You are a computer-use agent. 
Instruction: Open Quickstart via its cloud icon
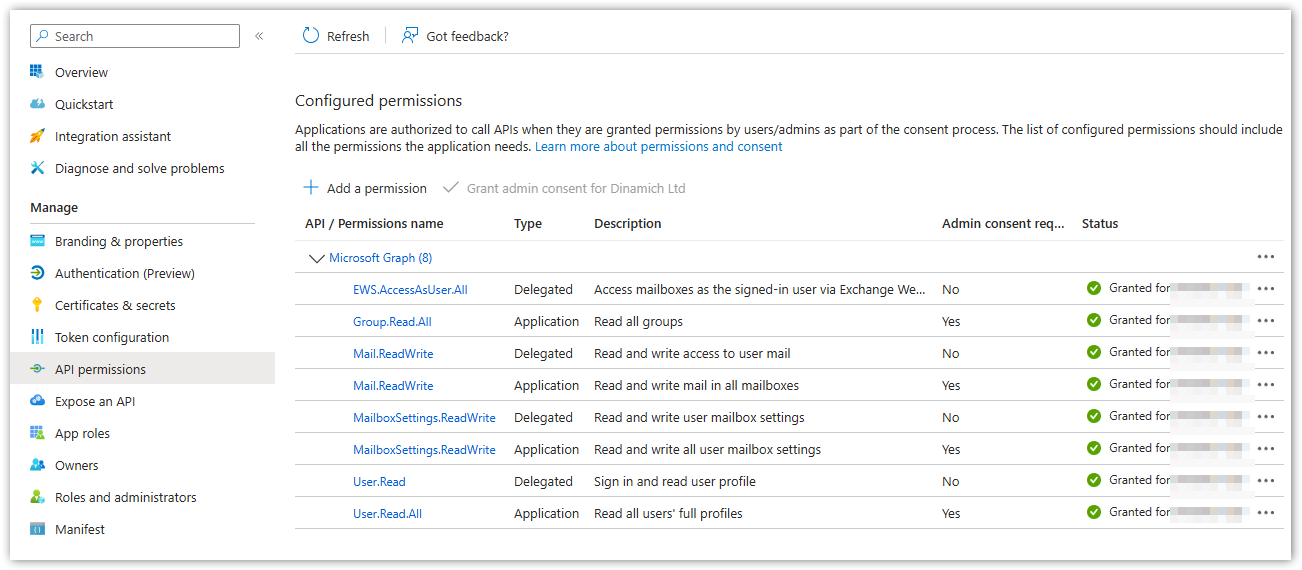[38, 104]
